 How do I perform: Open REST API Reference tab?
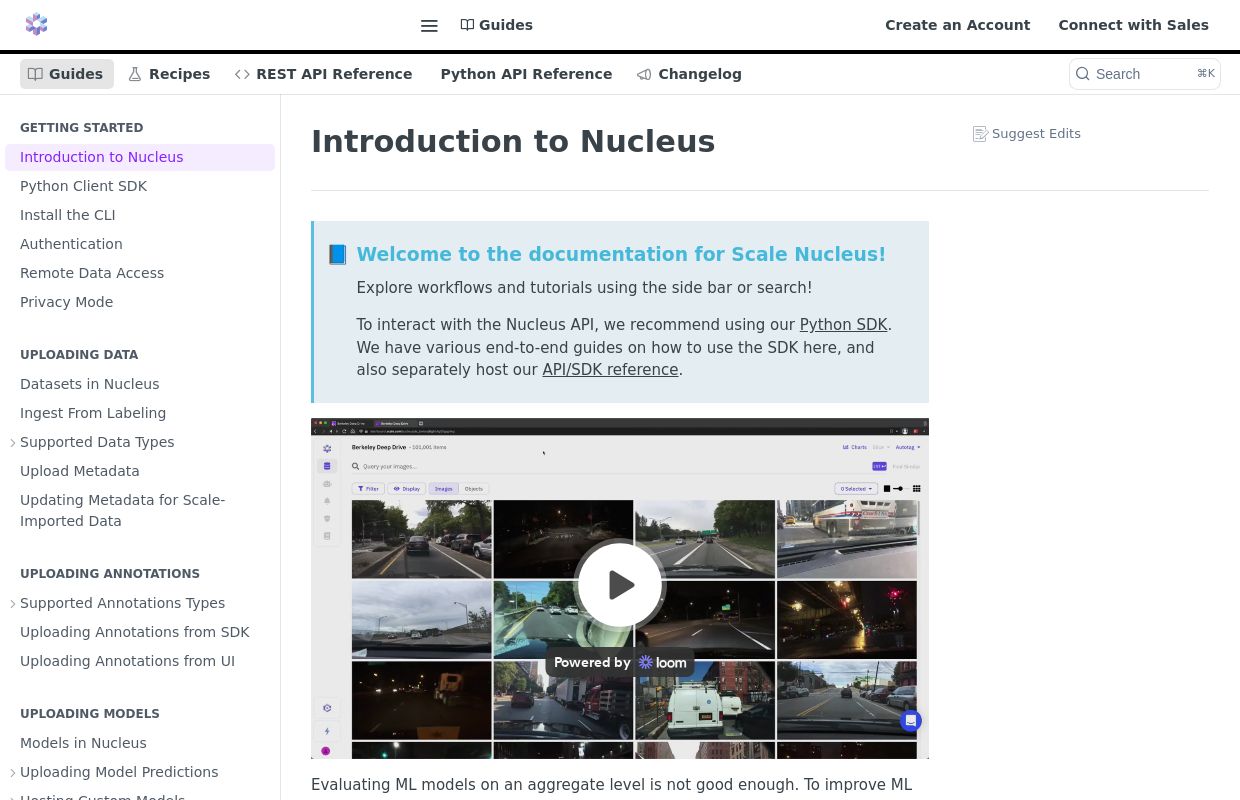click(x=324, y=74)
